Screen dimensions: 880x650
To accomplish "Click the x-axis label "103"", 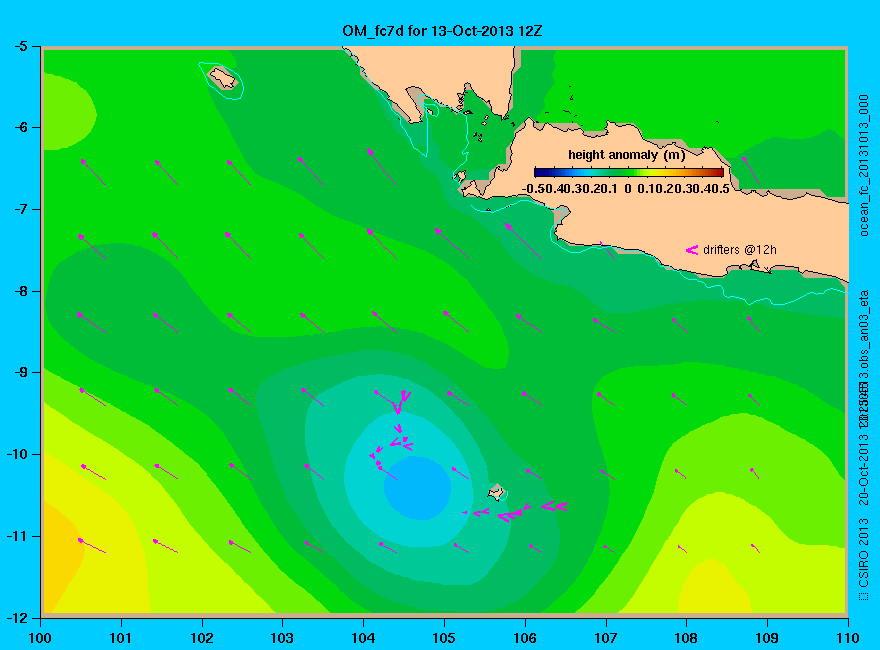I will point(282,638).
